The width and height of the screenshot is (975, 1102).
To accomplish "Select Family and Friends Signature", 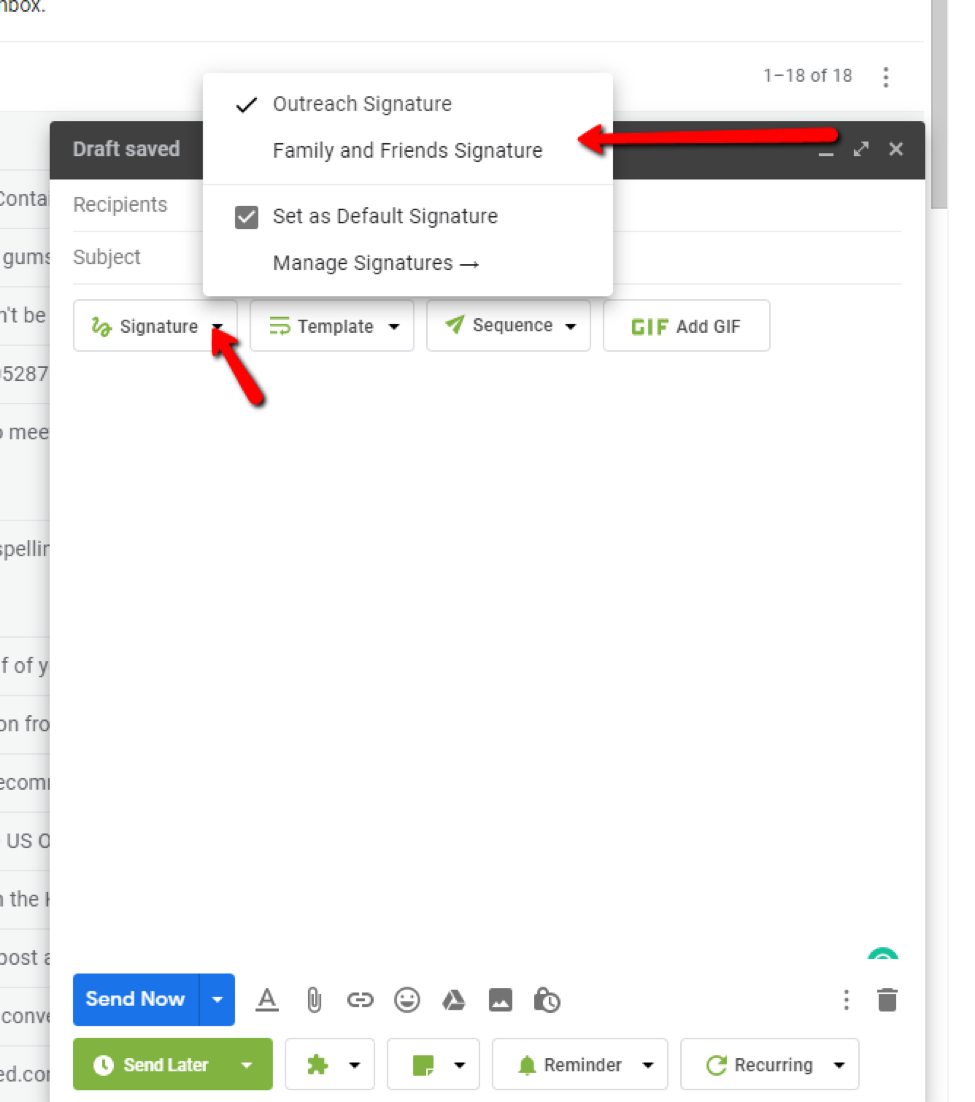I will tap(407, 151).
